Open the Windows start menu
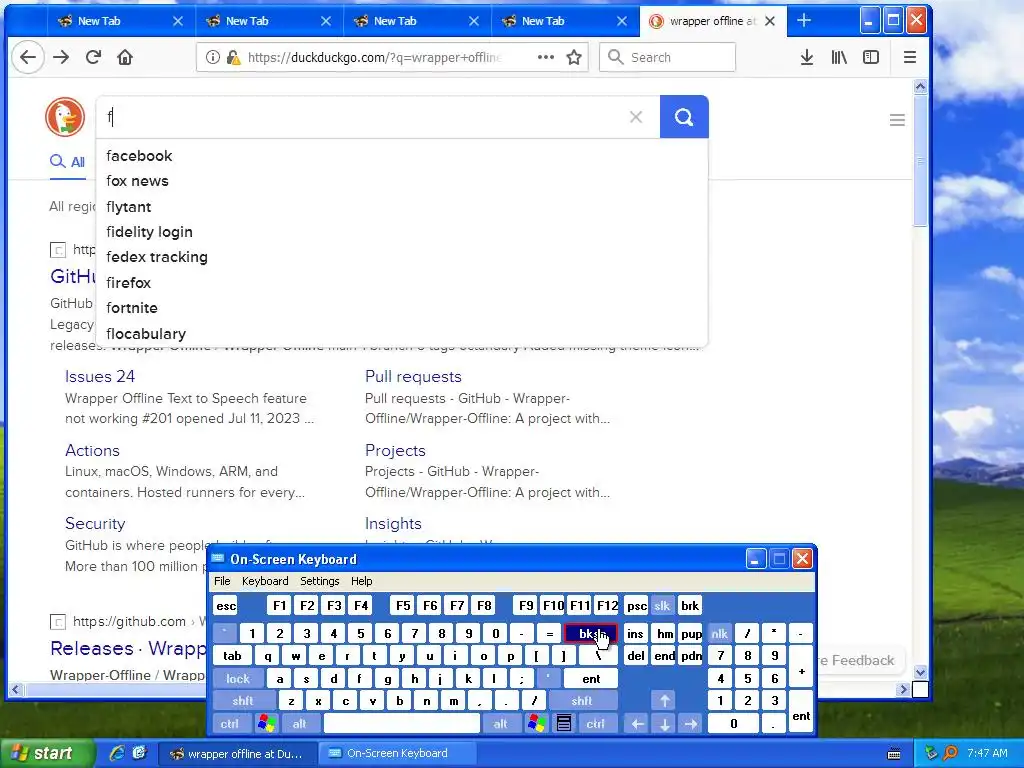 pos(46,753)
